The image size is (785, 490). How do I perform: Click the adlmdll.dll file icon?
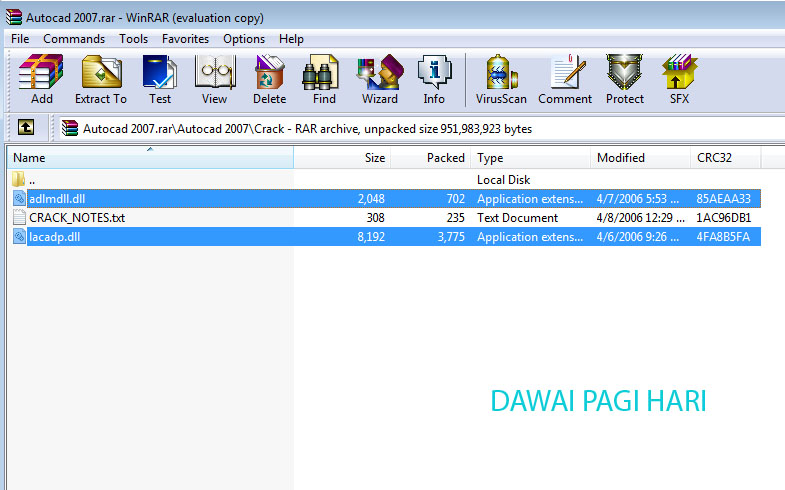click(x=19, y=199)
